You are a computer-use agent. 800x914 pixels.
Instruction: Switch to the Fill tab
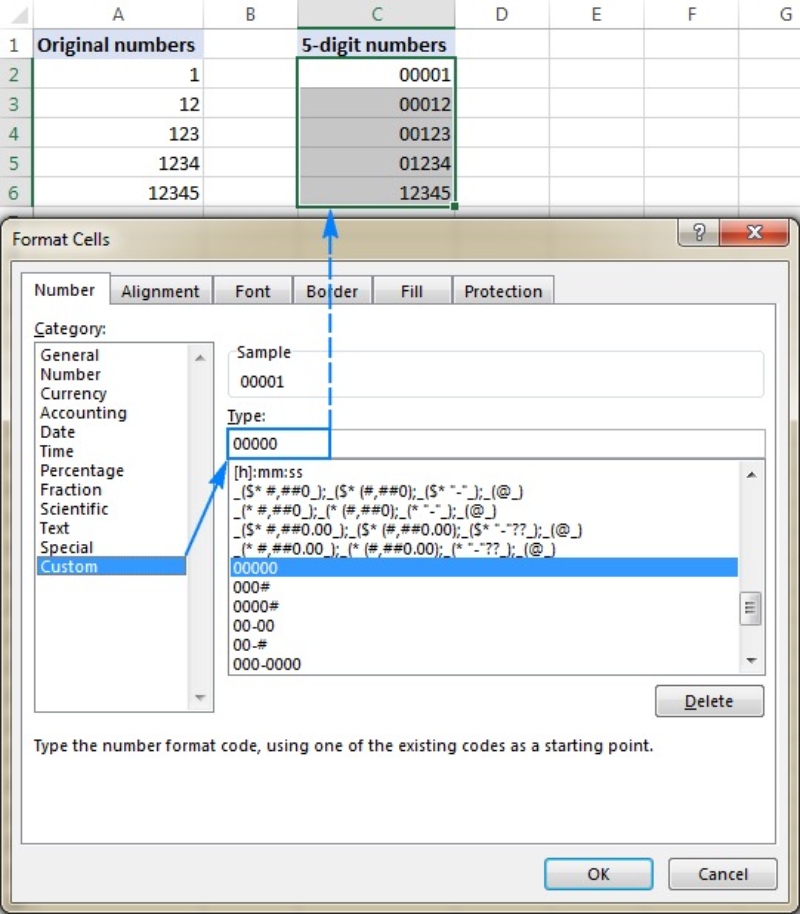point(412,291)
